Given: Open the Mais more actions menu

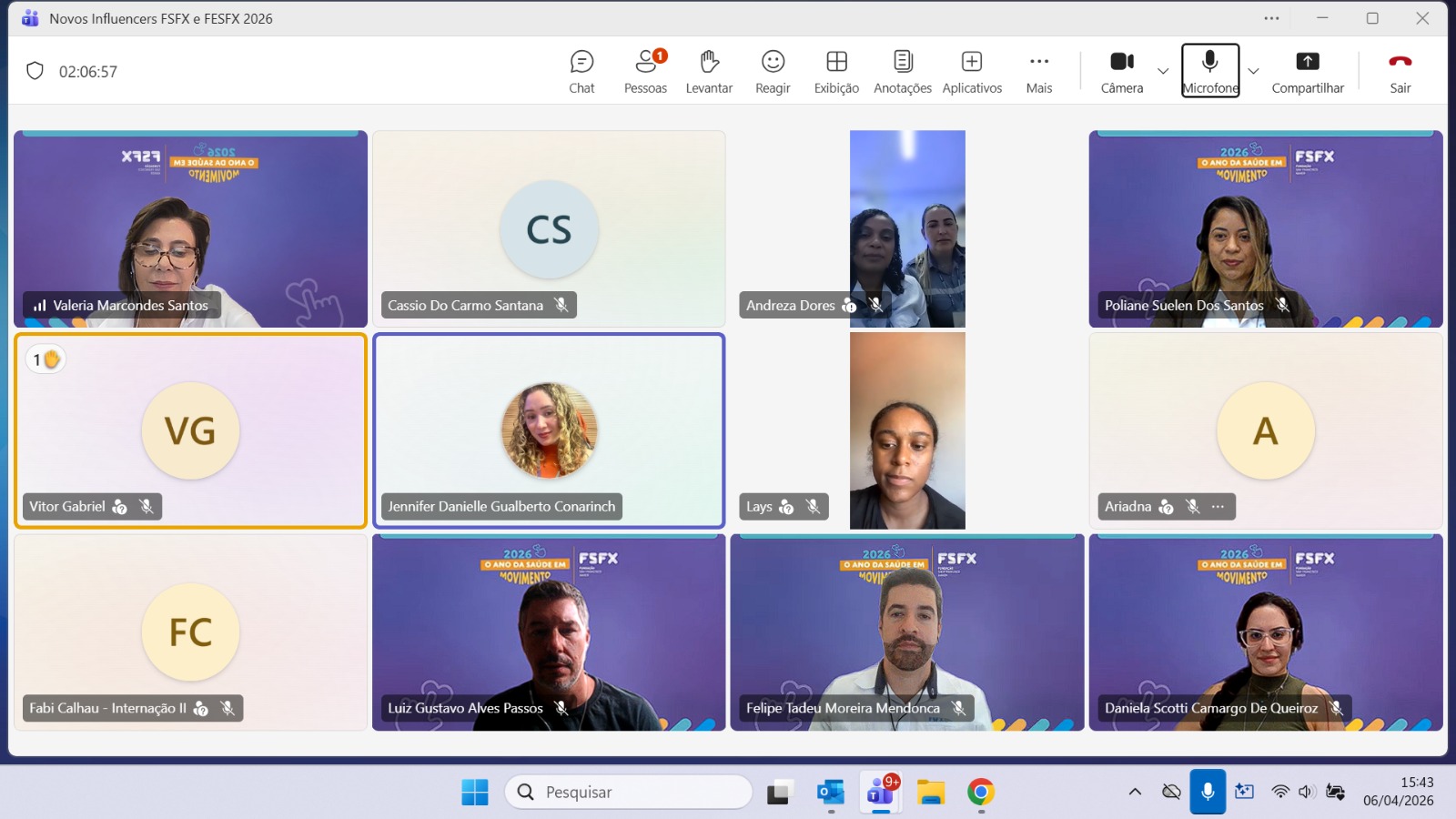Looking at the screenshot, I should click(x=1038, y=71).
